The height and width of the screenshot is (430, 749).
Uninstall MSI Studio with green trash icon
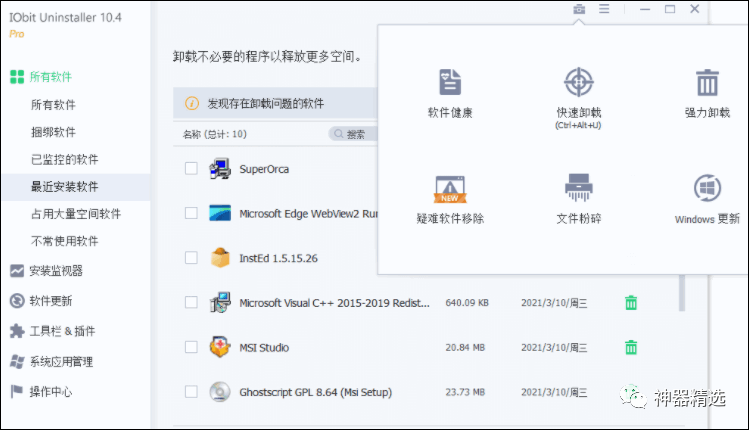pyautogui.click(x=631, y=347)
